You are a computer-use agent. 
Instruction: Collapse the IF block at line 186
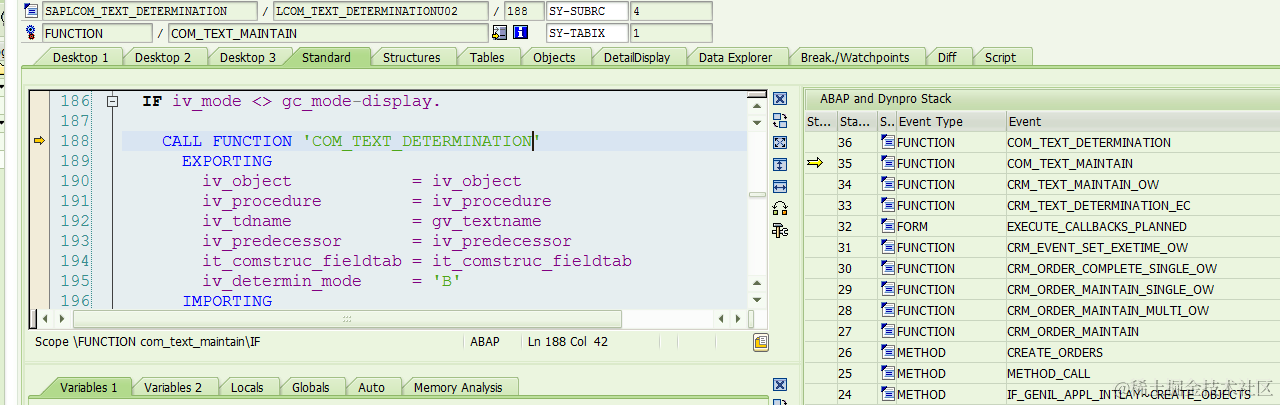click(x=112, y=101)
